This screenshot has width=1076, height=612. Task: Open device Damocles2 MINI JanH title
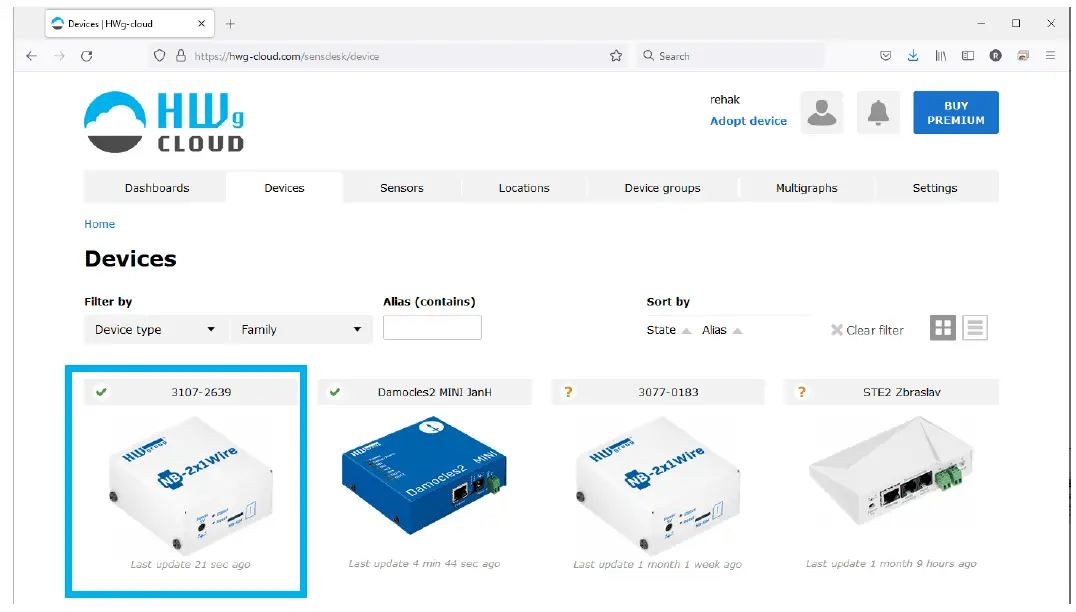(x=434, y=392)
